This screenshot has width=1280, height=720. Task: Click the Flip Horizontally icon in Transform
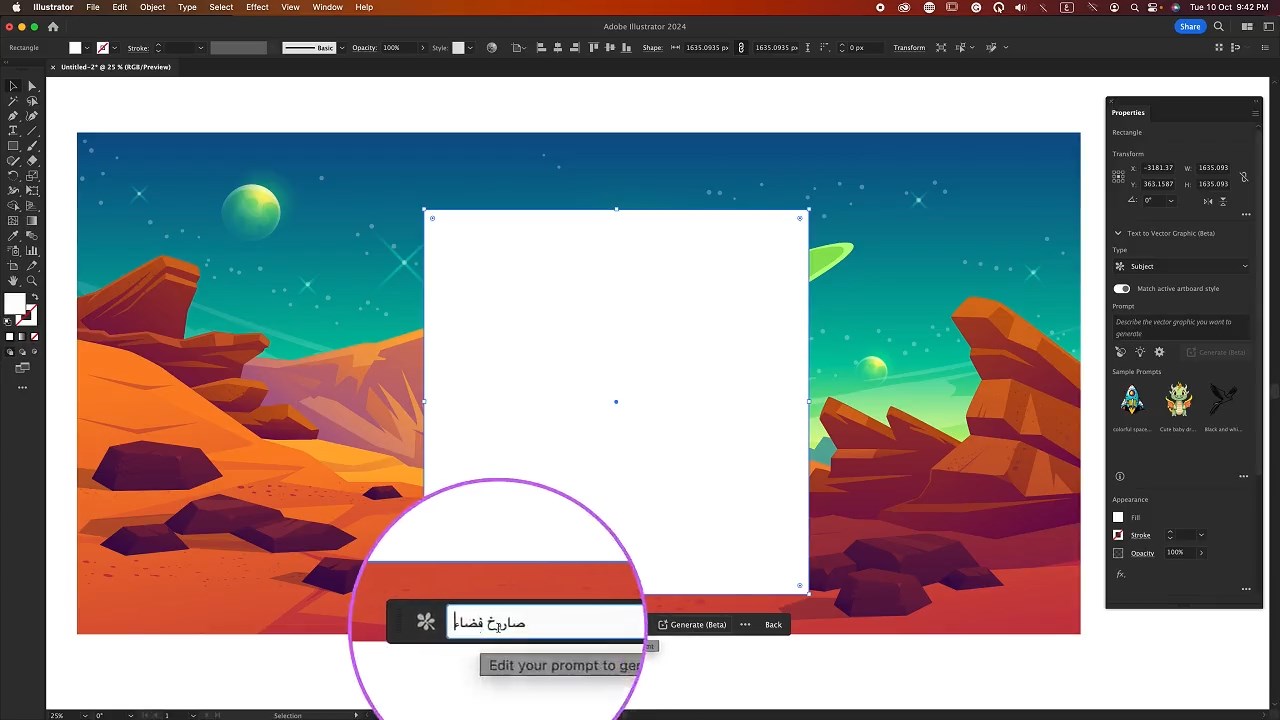point(1208,201)
